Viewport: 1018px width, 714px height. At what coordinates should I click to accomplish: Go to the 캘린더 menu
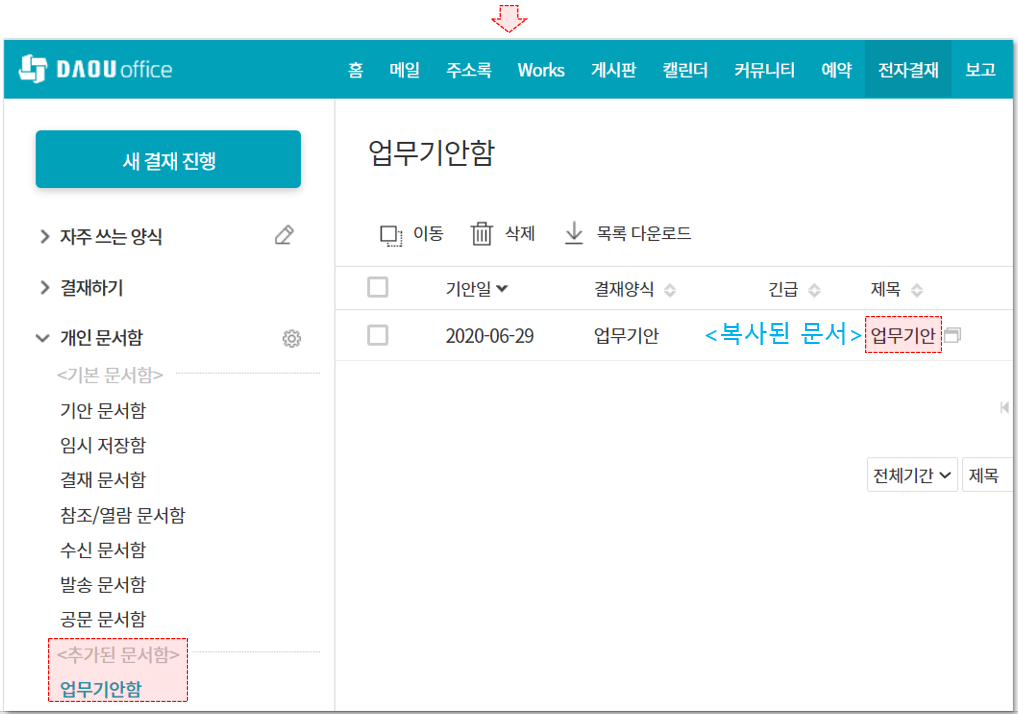pyautogui.click(x=684, y=70)
